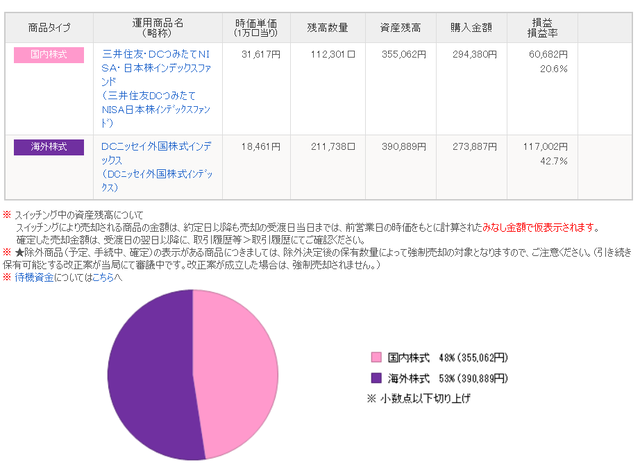Image resolution: width=640 pixels, height=469 pixels.
Task: Open the 待機資金 link
Action: tap(34, 278)
